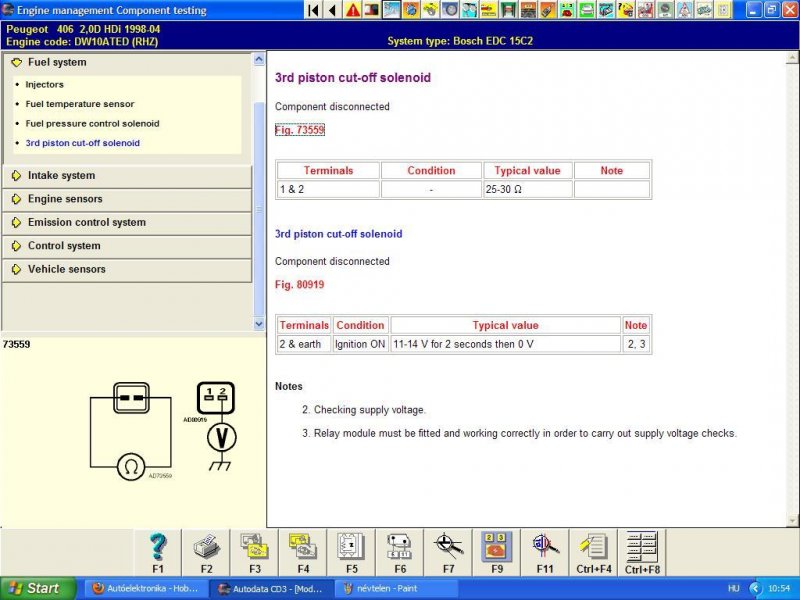The image size is (800, 600).
Task: Click the '2 & earth' terminals cell
Action: tap(304, 344)
